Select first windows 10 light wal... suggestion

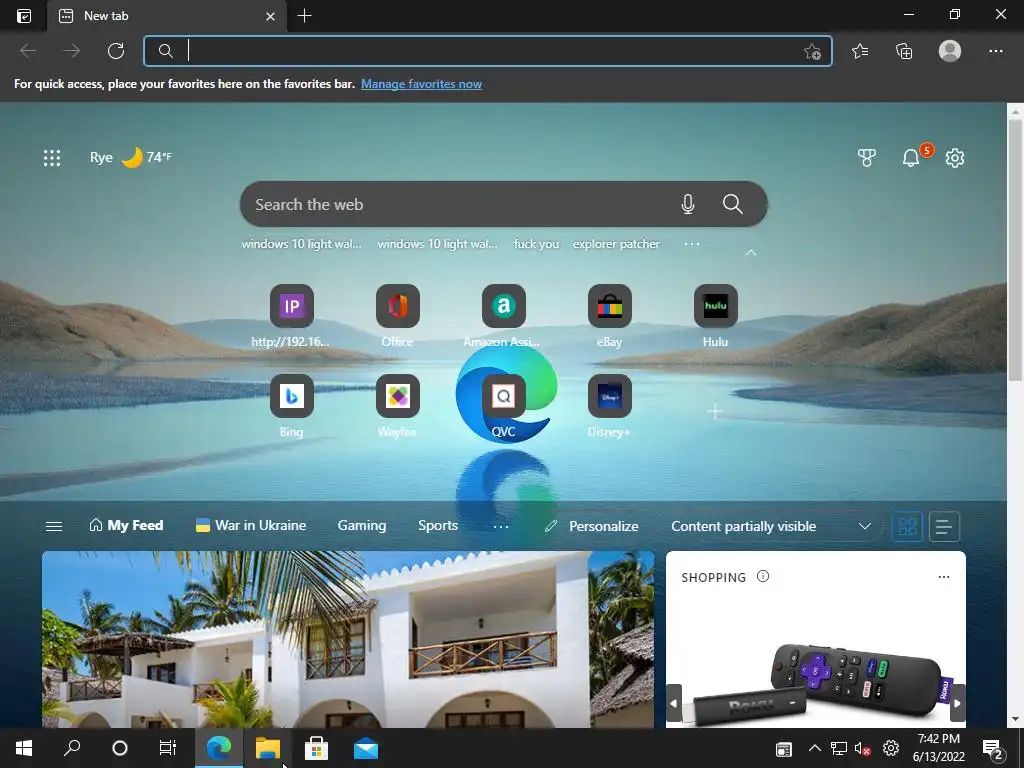(301, 244)
